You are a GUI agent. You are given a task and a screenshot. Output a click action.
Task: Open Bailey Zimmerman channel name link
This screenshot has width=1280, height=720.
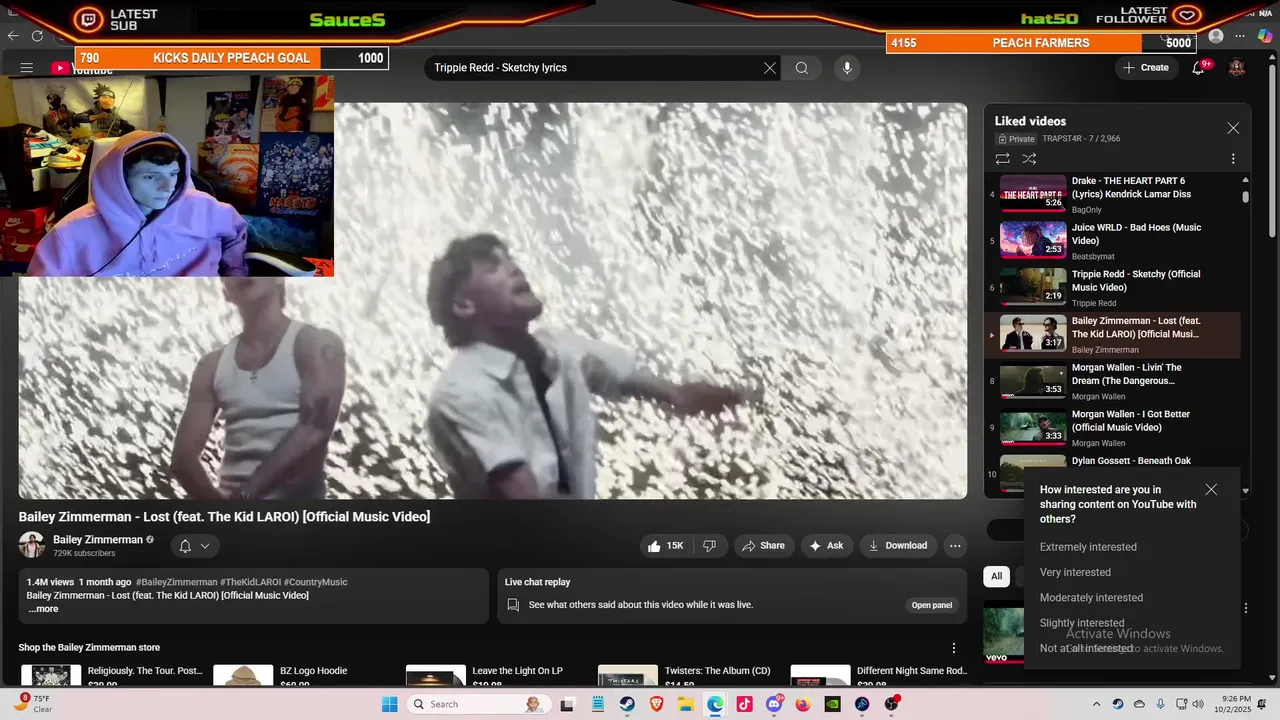click(98, 539)
